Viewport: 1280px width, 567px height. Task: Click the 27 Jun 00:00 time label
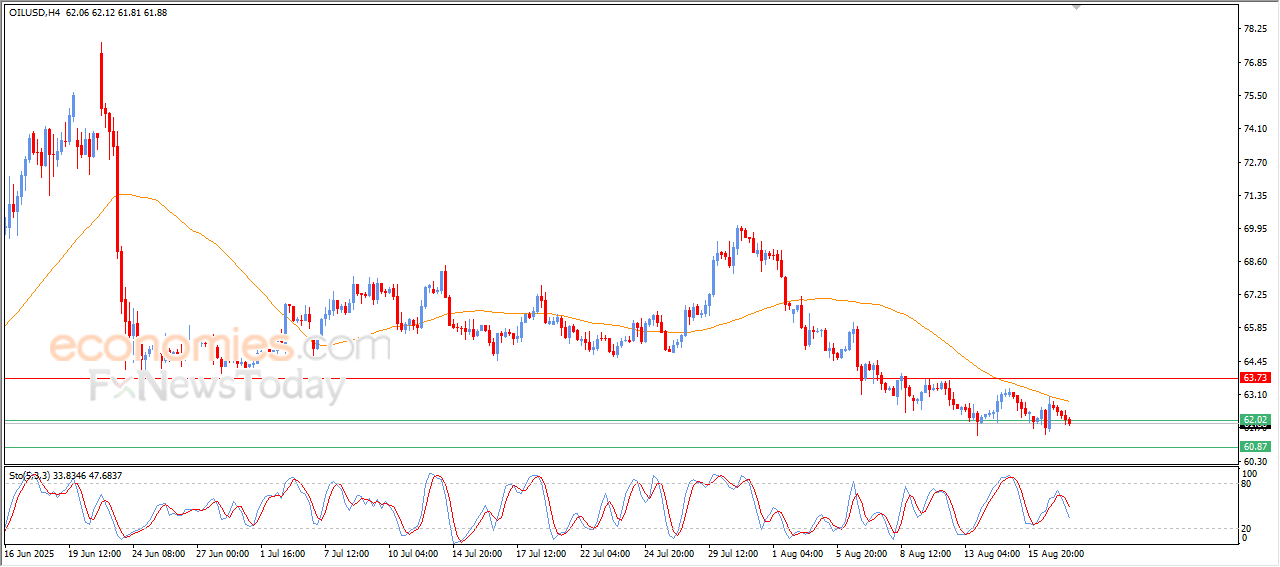(x=222, y=553)
